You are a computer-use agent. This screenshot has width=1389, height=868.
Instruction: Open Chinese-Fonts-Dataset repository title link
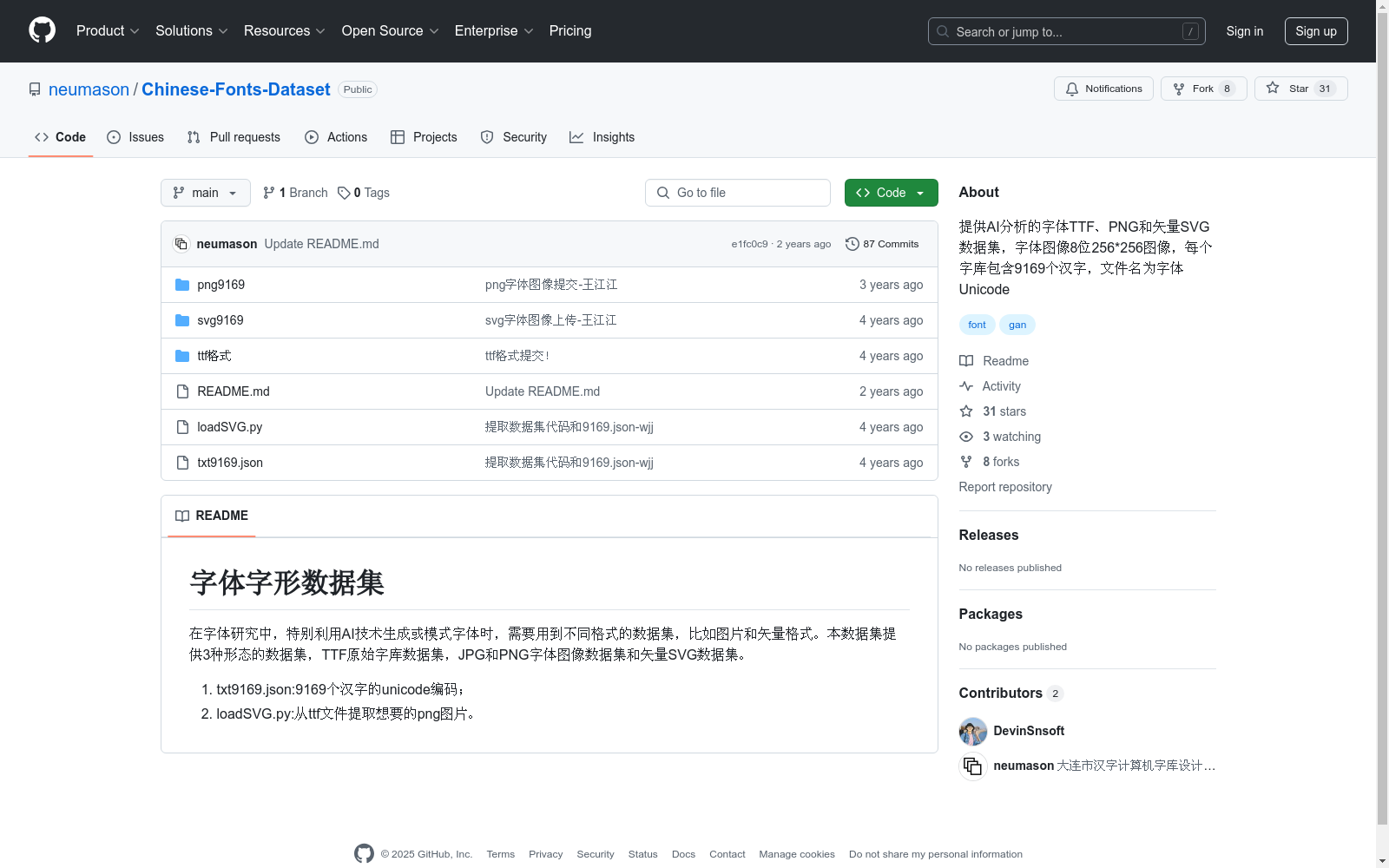(236, 89)
